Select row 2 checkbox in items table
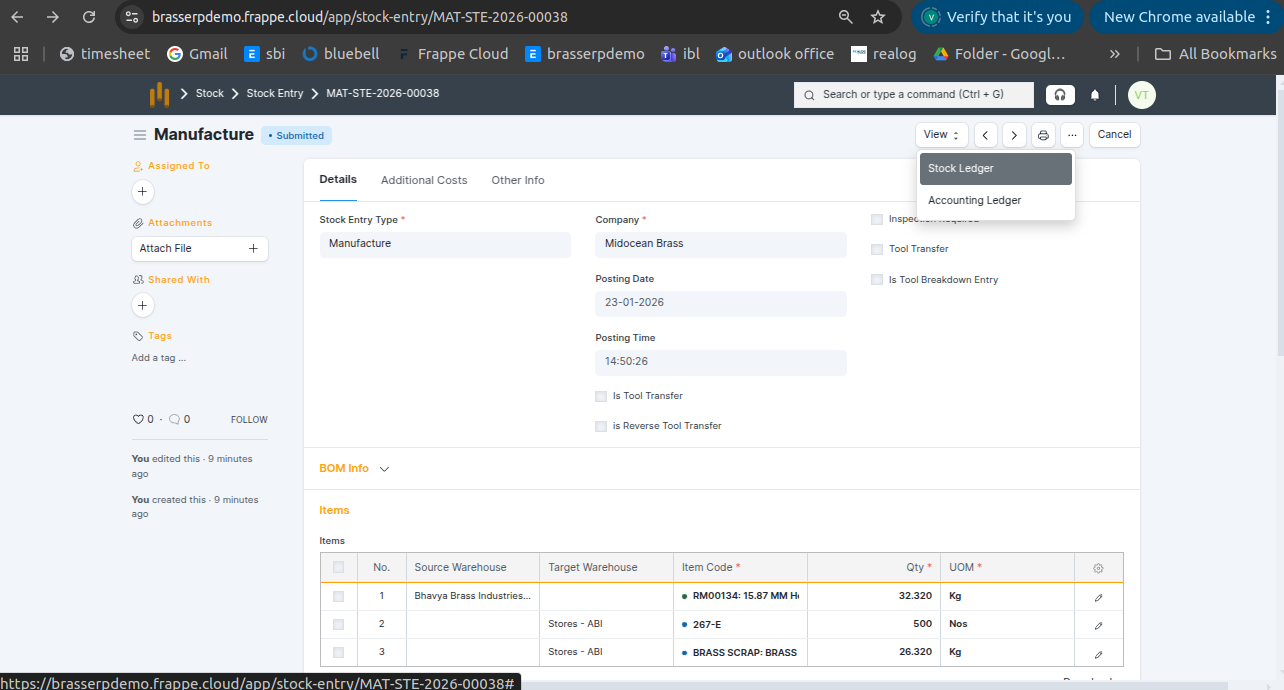The width and height of the screenshot is (1284, 690). pyautogui.click(x=338, y=624)
